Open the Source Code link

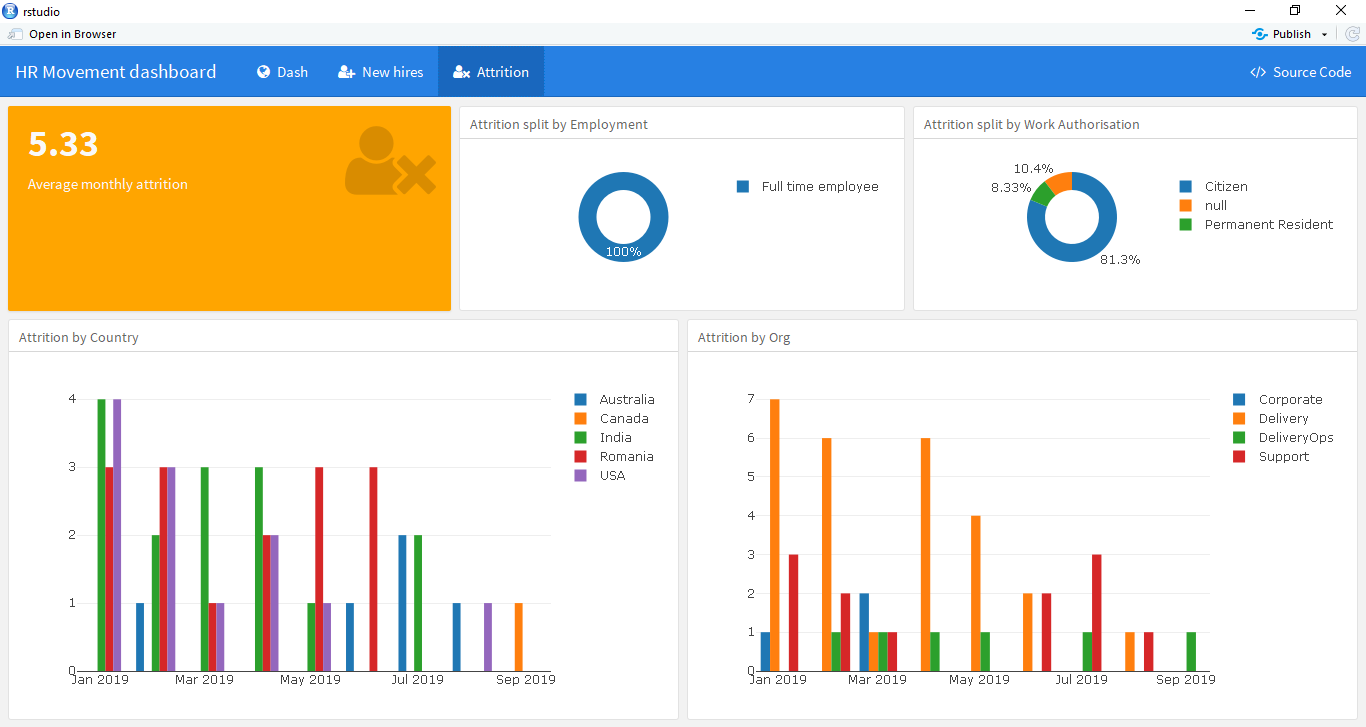[x=1300, y=72]
